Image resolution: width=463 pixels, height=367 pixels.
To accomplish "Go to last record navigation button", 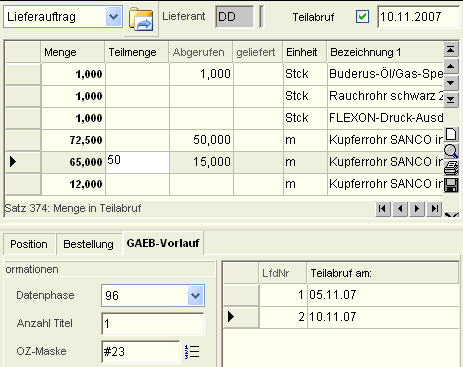I will (x=434, y=209).
